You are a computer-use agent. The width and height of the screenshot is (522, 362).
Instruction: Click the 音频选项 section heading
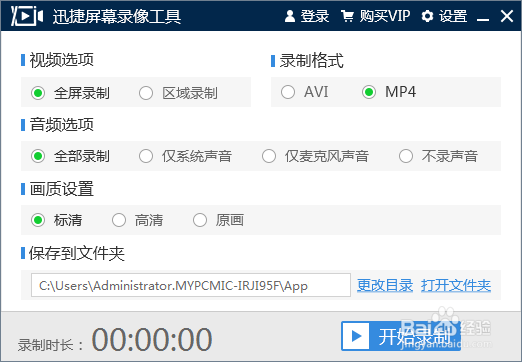62,125
